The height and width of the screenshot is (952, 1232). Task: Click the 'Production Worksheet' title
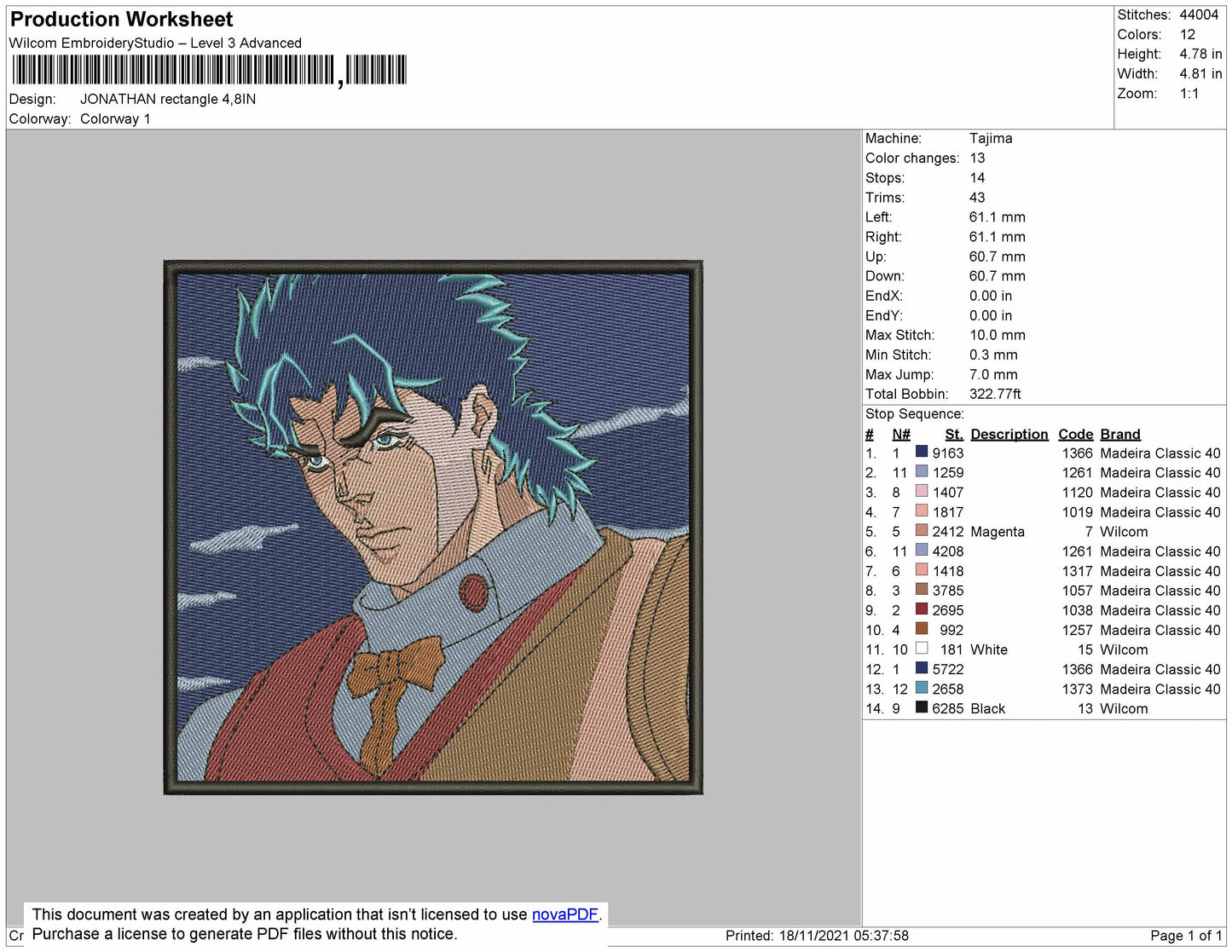click(121, 19)
